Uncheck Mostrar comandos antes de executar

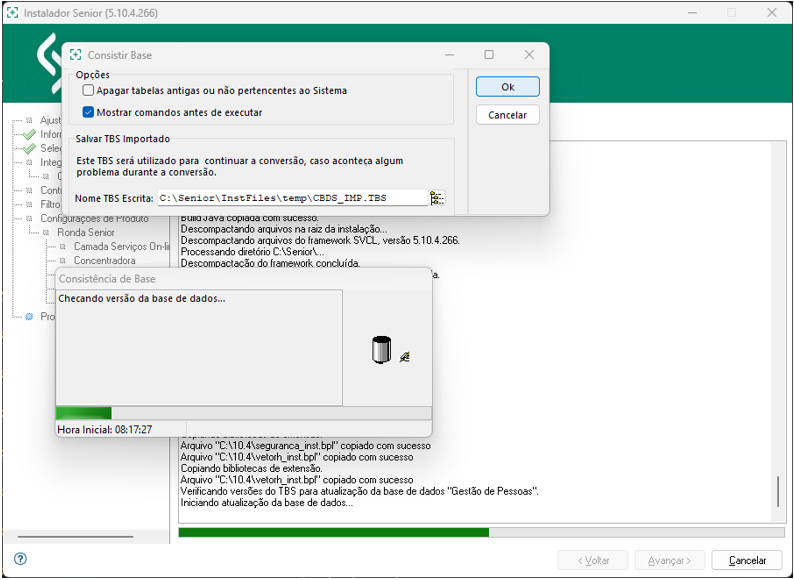[88, 112]
